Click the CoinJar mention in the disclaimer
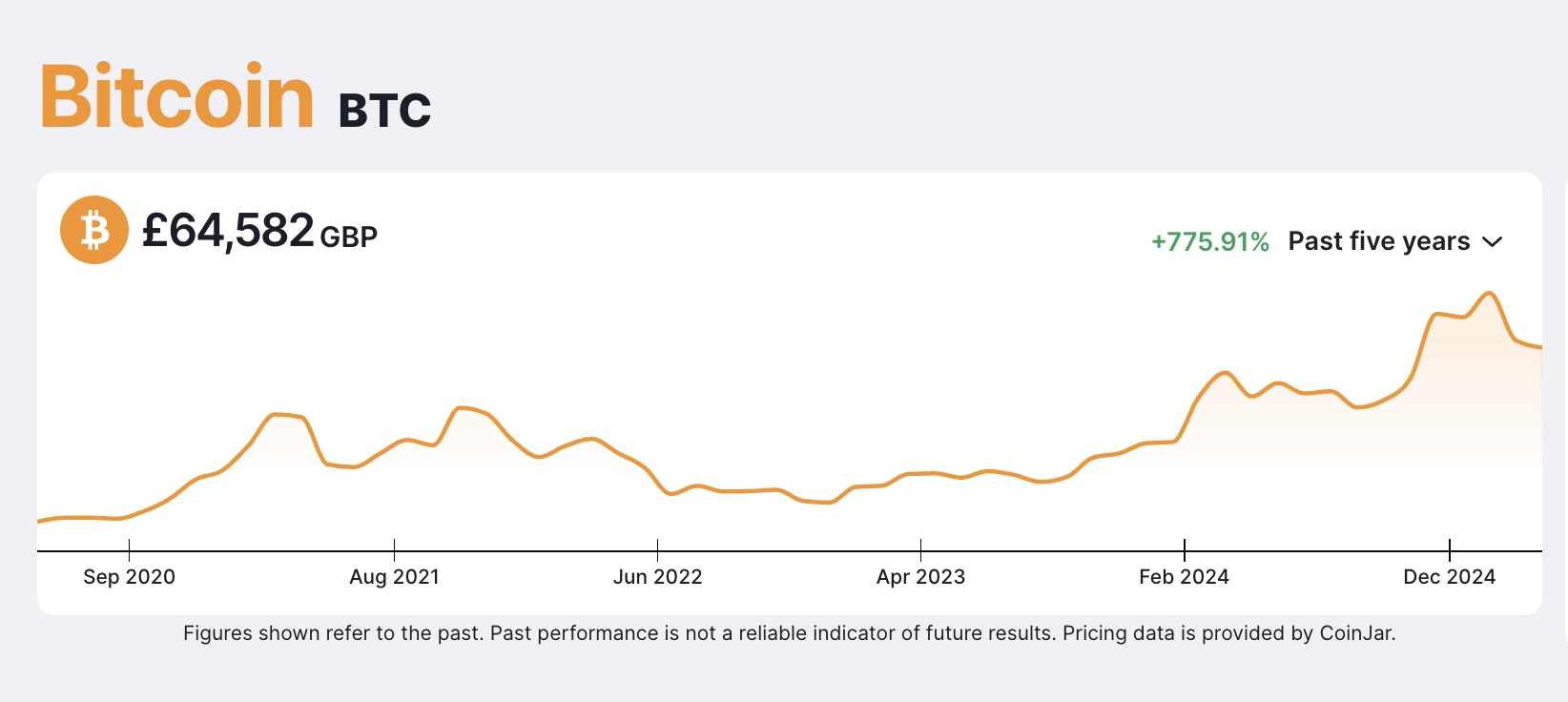 point(1357,632)
